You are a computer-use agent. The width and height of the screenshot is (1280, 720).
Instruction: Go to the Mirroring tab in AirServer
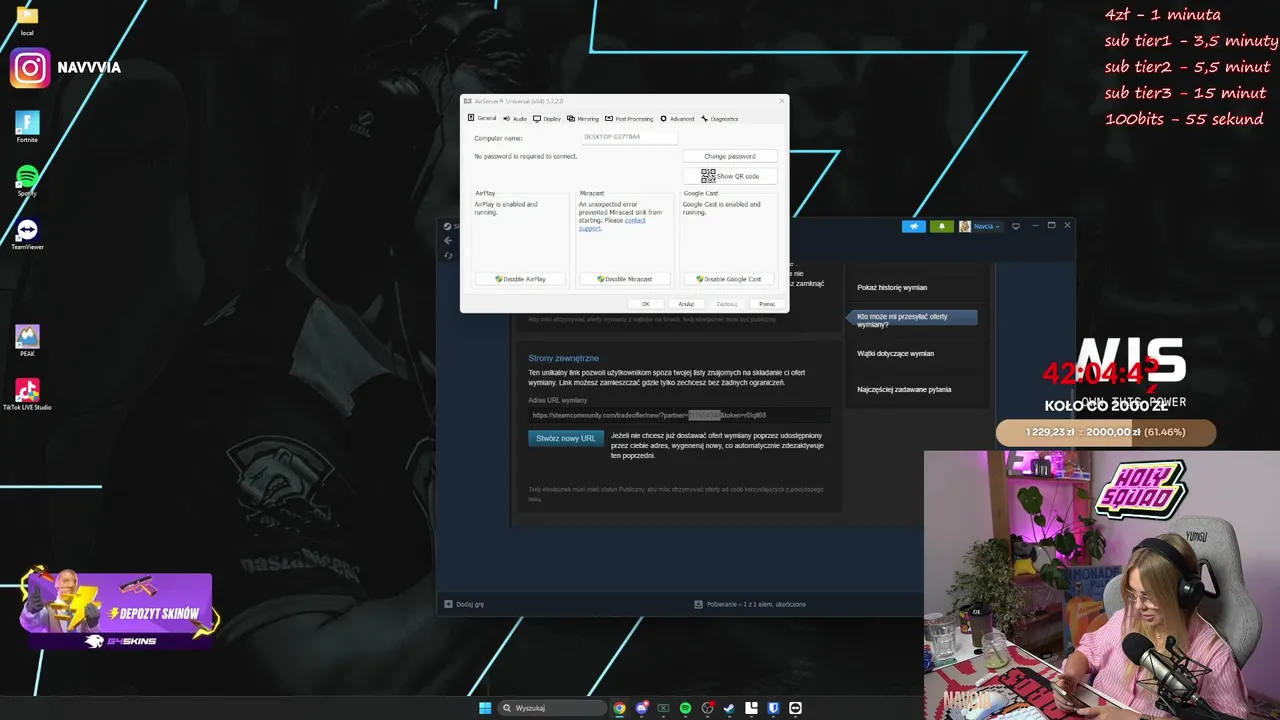583,119
